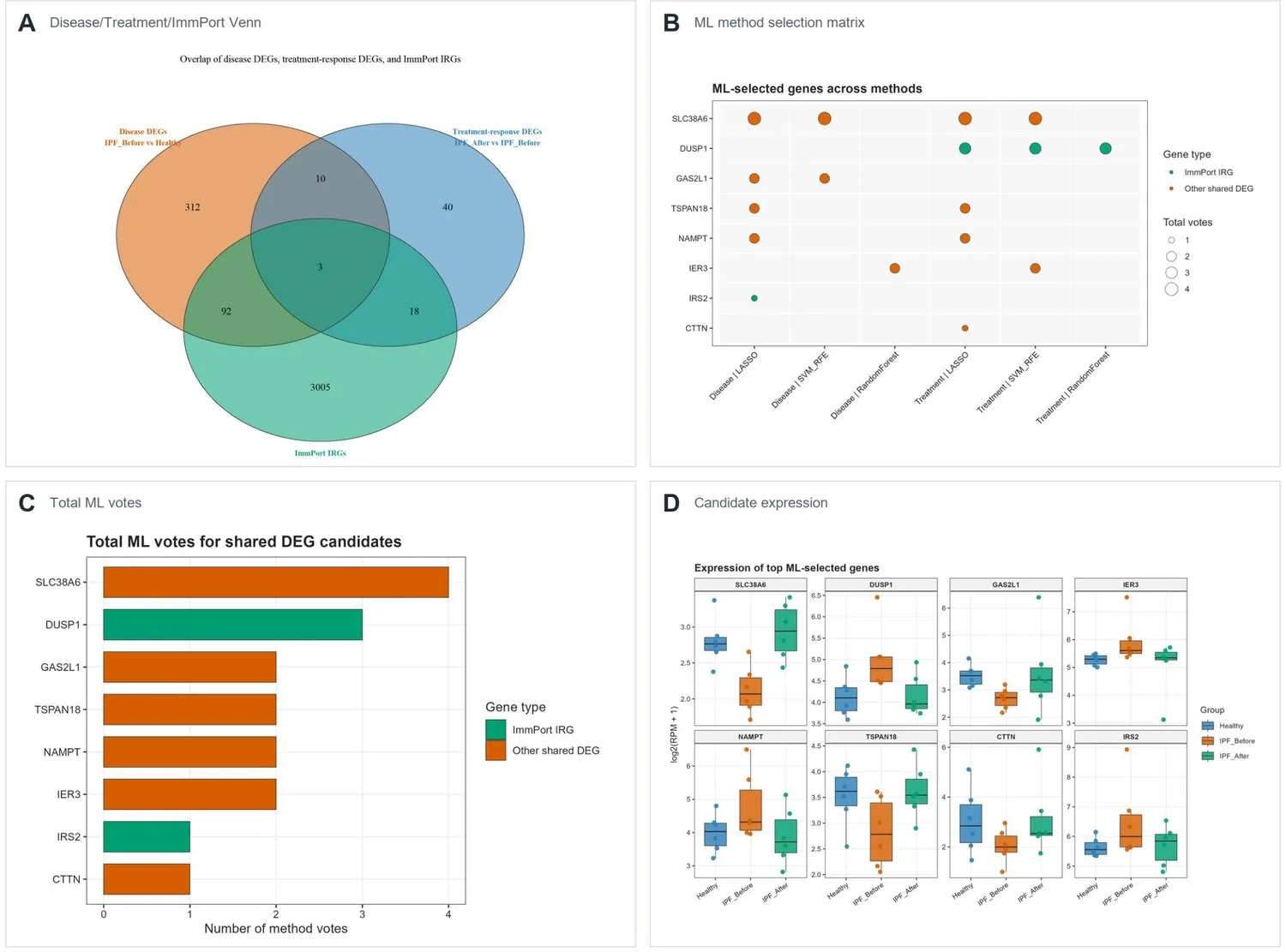1286x952 pixels.
Task: Click the number 3005 in the Venn diagram
Action: [x=320, y=387]
